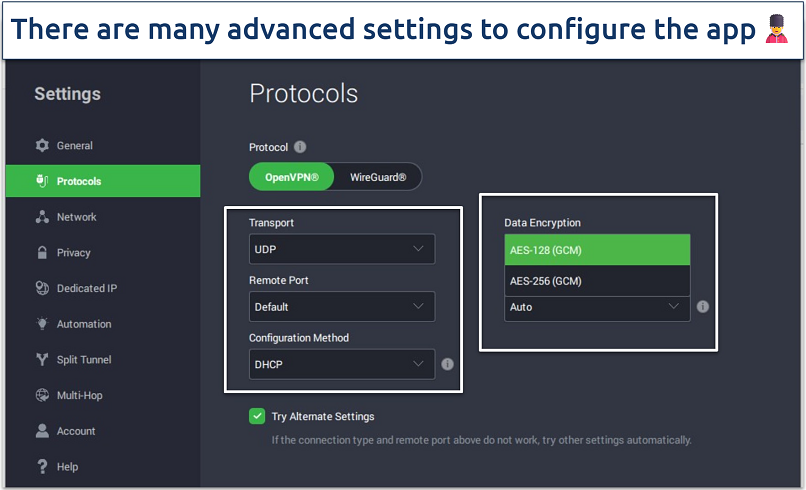Viewport: 806px width, 490px height.
Task: Click the Privacy padlock icon
Action: coord(42,253)
